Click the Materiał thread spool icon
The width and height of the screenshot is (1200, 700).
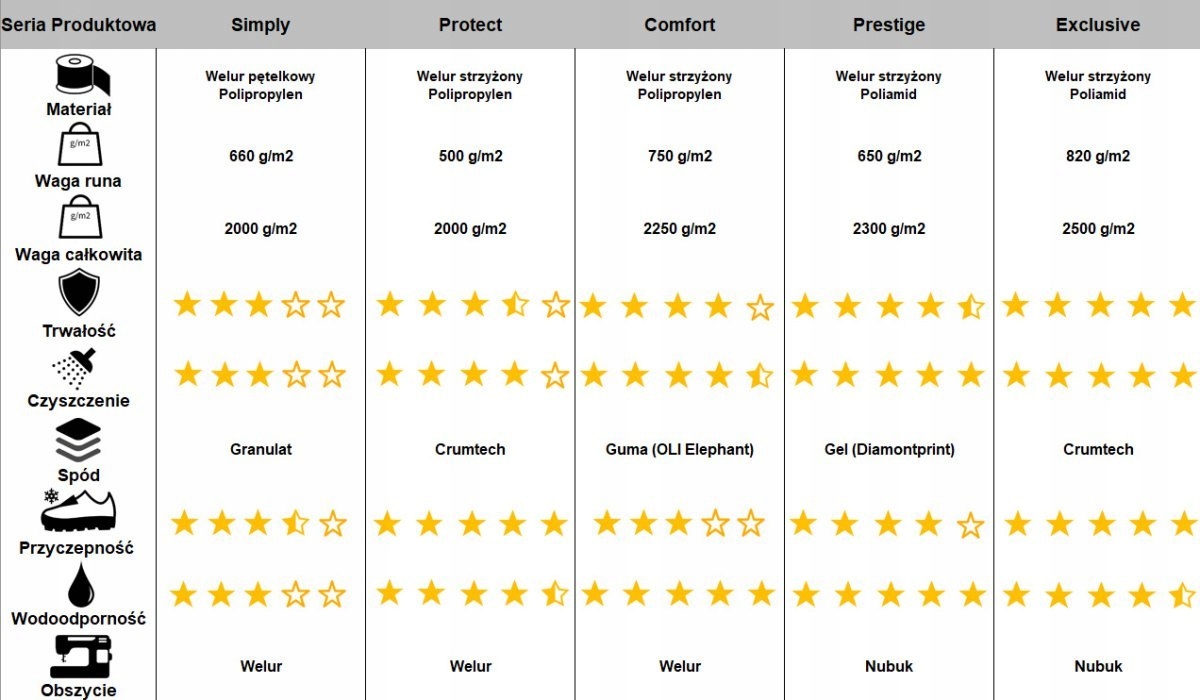(x=78, y=76)
